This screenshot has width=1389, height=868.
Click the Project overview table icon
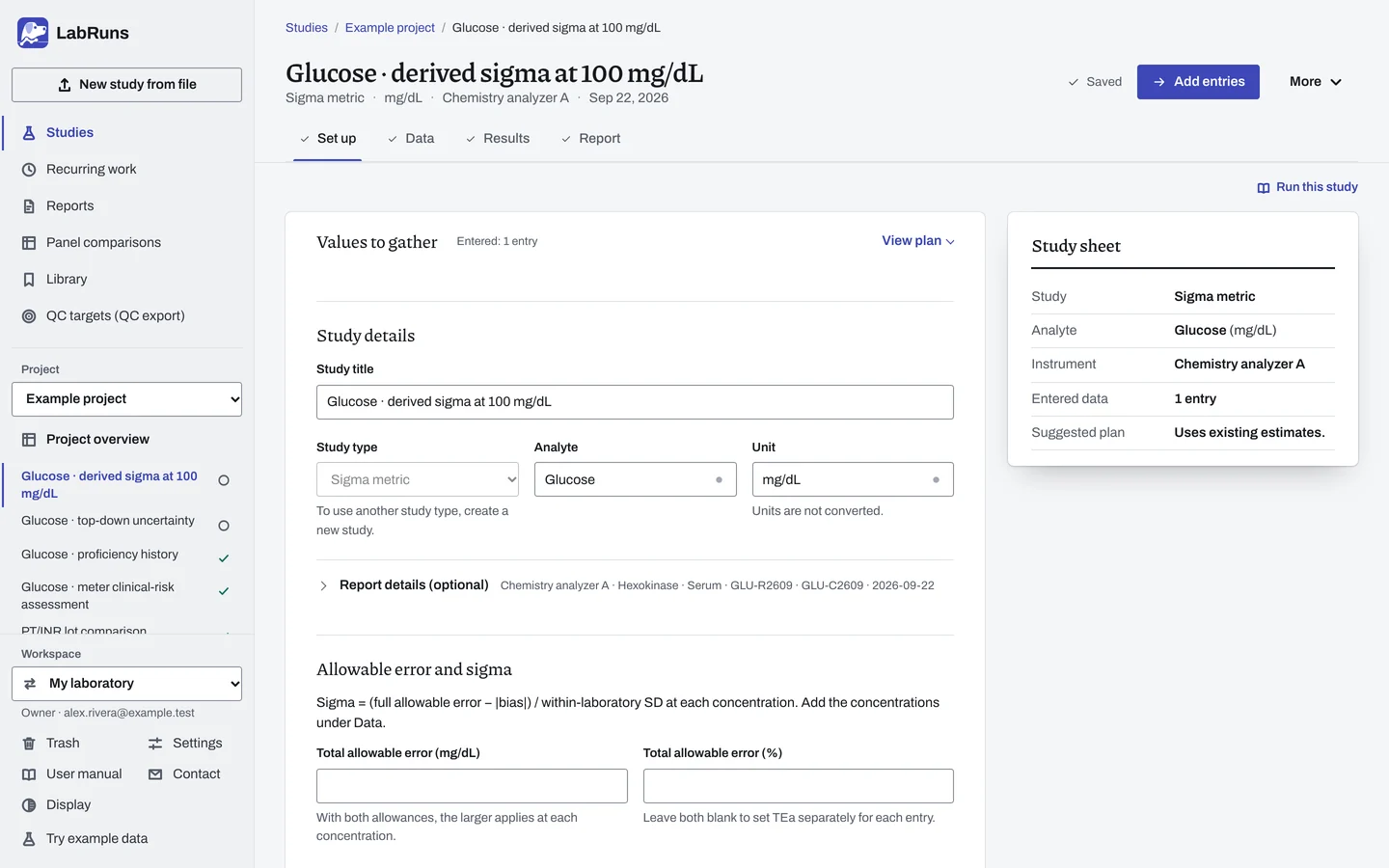(29, 440)
